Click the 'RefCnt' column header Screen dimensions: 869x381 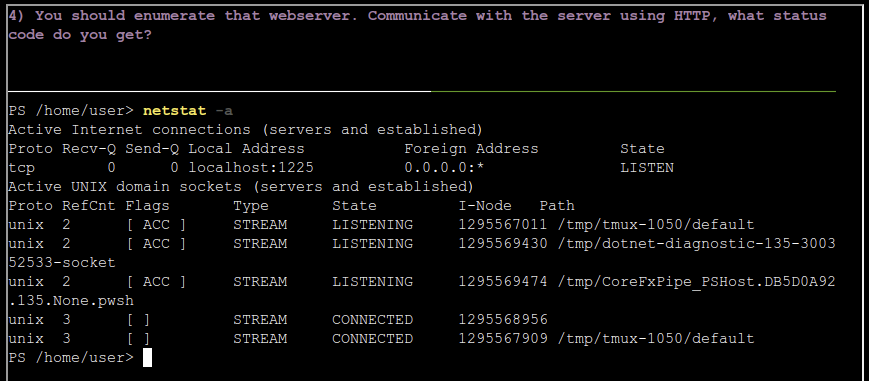click(x=89, y=206)
